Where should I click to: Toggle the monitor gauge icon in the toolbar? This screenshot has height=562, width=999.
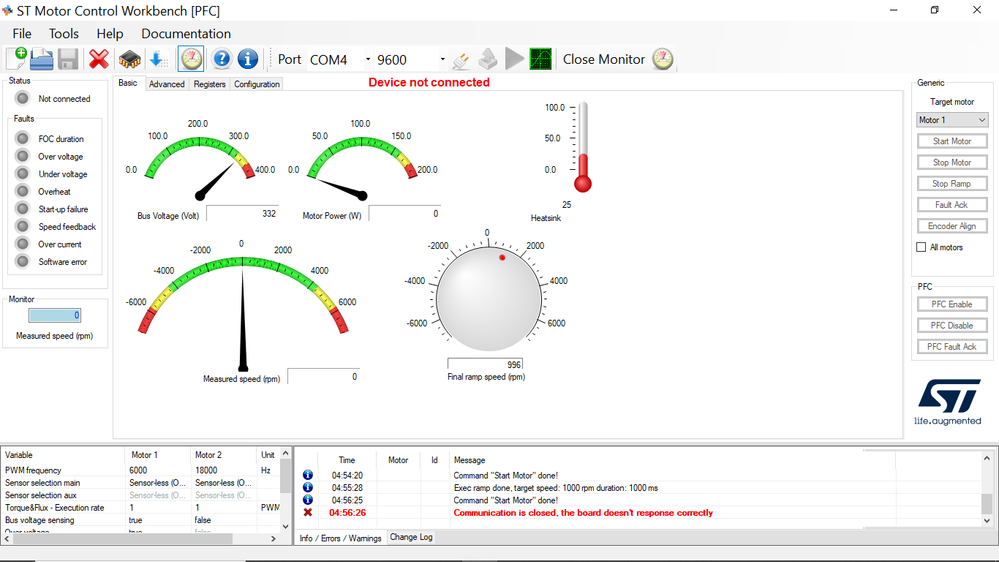coord(191,59)
